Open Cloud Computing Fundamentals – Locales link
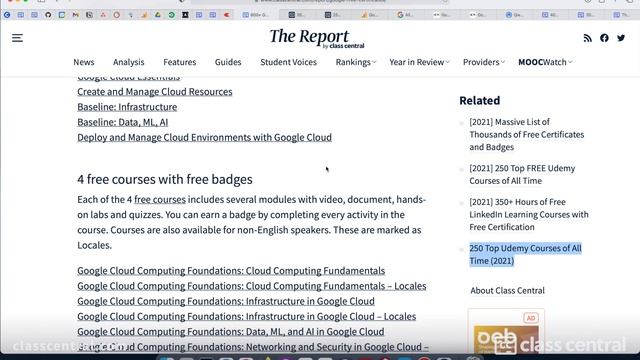640x360 pixels. [251, 286]
